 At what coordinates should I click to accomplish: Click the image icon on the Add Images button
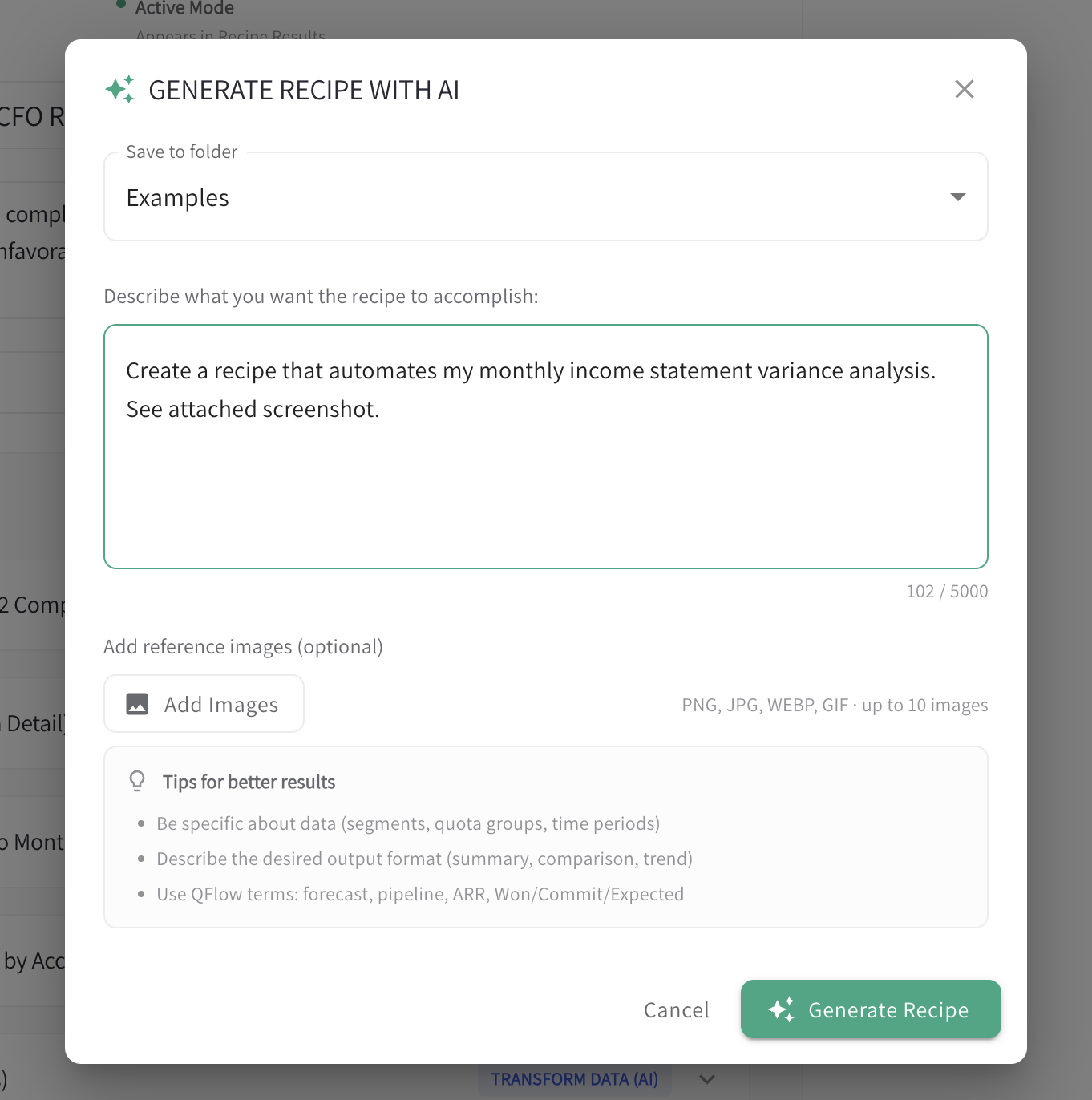138,703
